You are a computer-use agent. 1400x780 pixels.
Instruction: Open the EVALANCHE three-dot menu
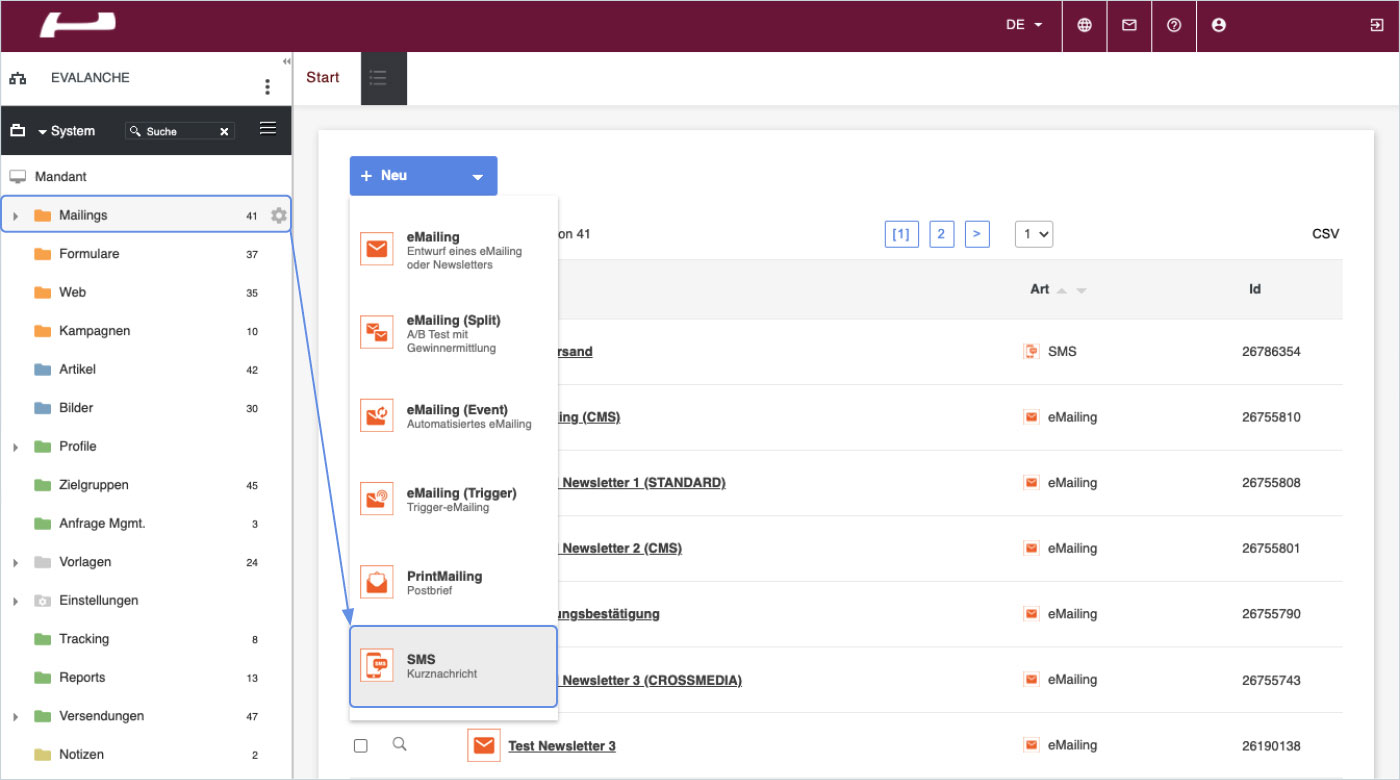click(267, 87)
